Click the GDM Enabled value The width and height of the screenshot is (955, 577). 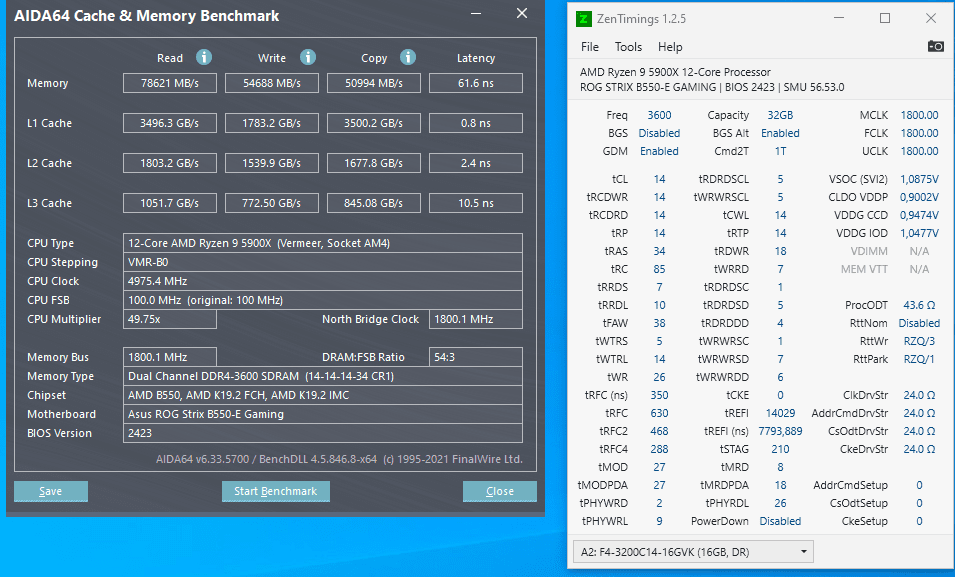[x=659, y=151]
